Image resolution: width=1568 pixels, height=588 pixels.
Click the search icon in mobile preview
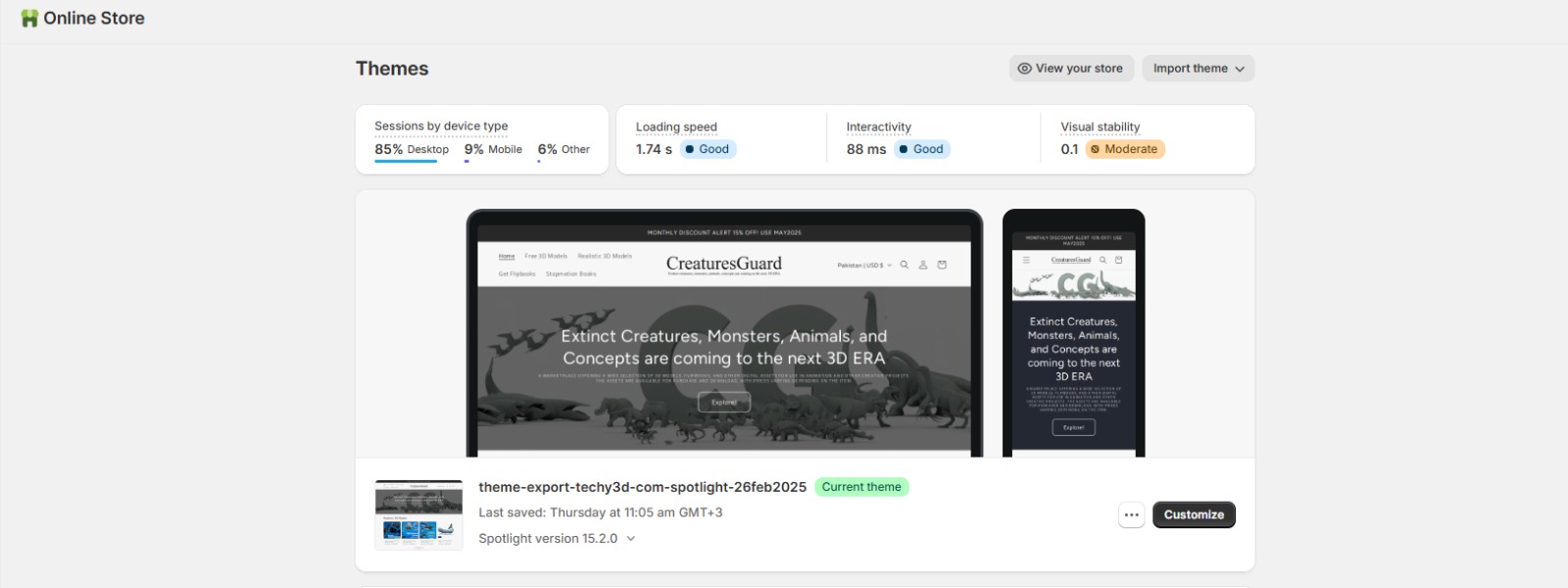[x=1102, y=260]
